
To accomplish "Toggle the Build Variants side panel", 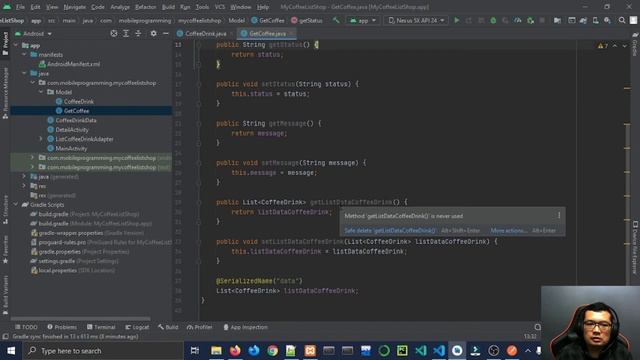I will 5,296.
